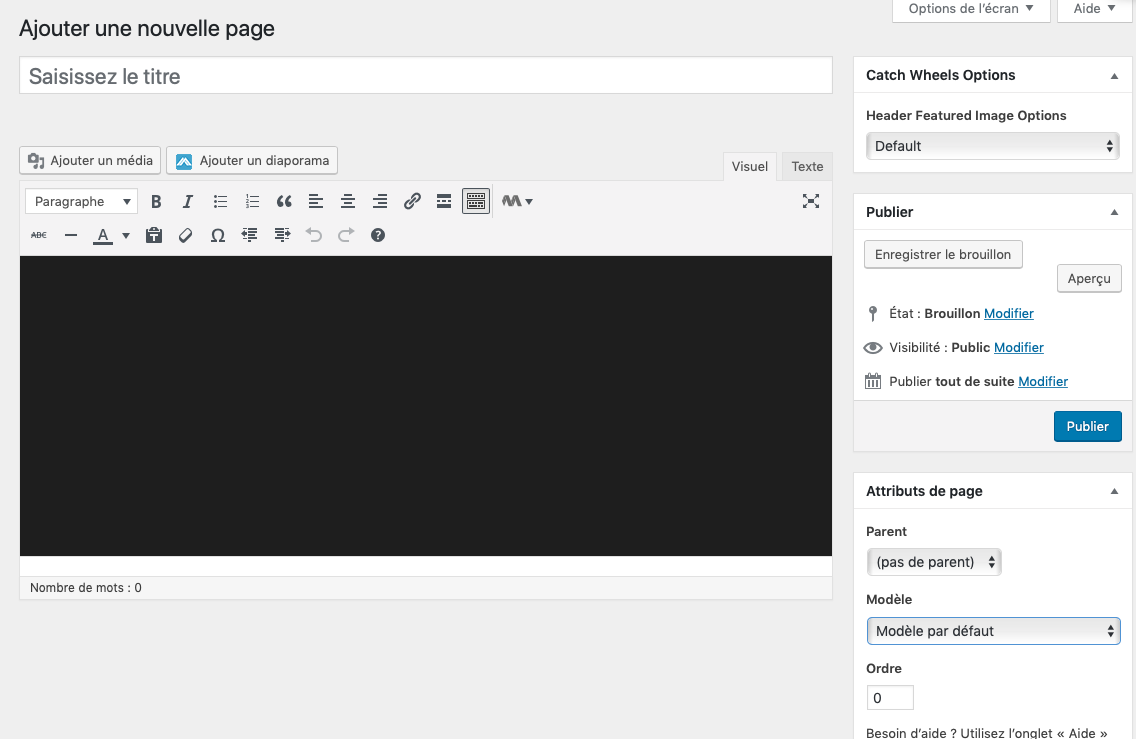Switch to the Texte editor tab
The height and width of the screenshot is (739, 1136).
tap(807, 167)
